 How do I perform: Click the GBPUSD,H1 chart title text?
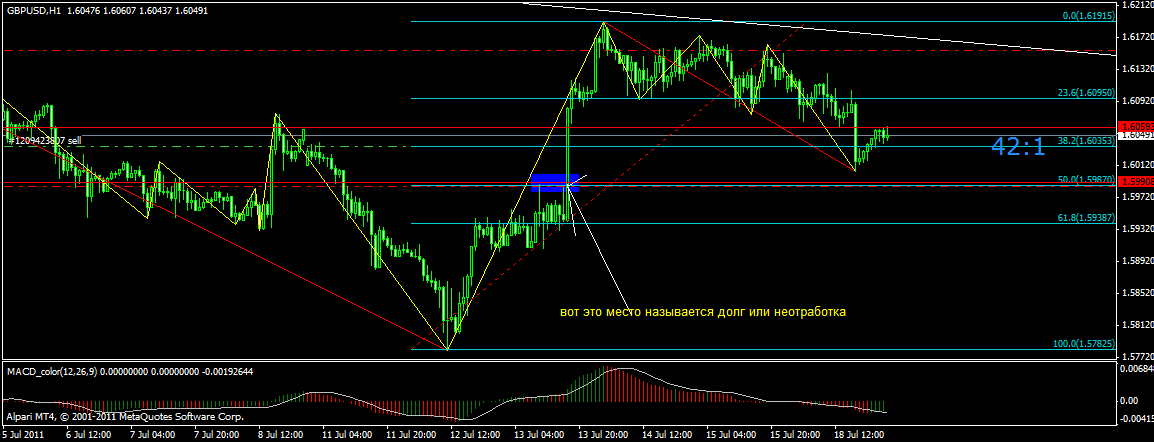click(34, 10)
